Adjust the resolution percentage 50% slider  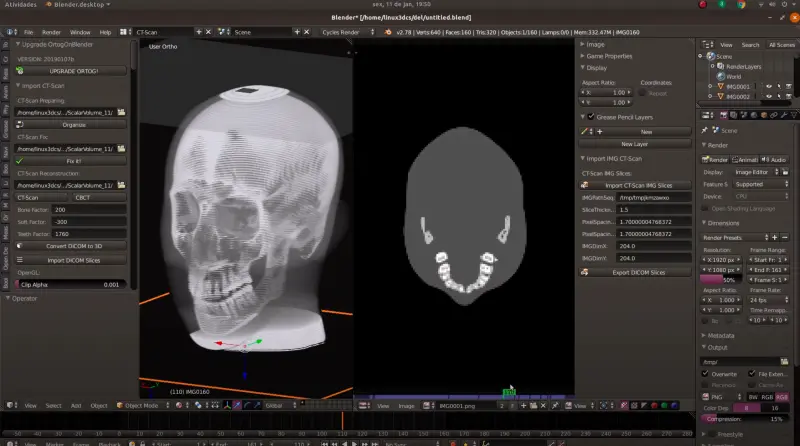point(721,280)
